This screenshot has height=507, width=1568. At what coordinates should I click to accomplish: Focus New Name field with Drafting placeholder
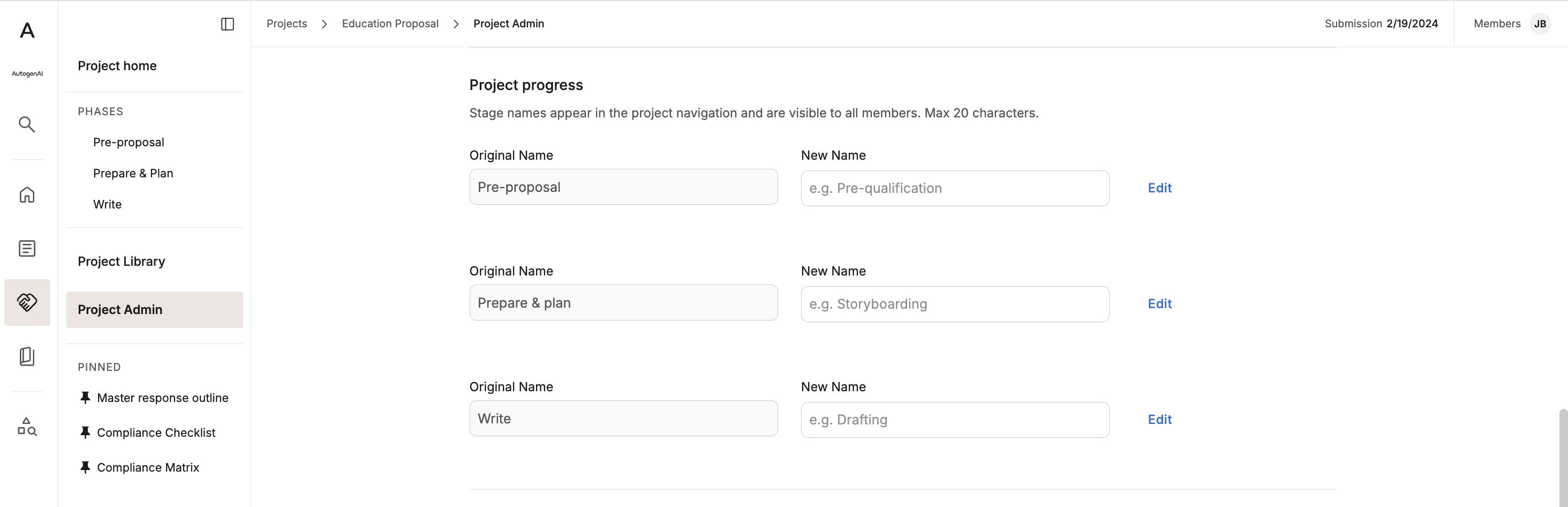pyautogui.click(x=954, y=420)
